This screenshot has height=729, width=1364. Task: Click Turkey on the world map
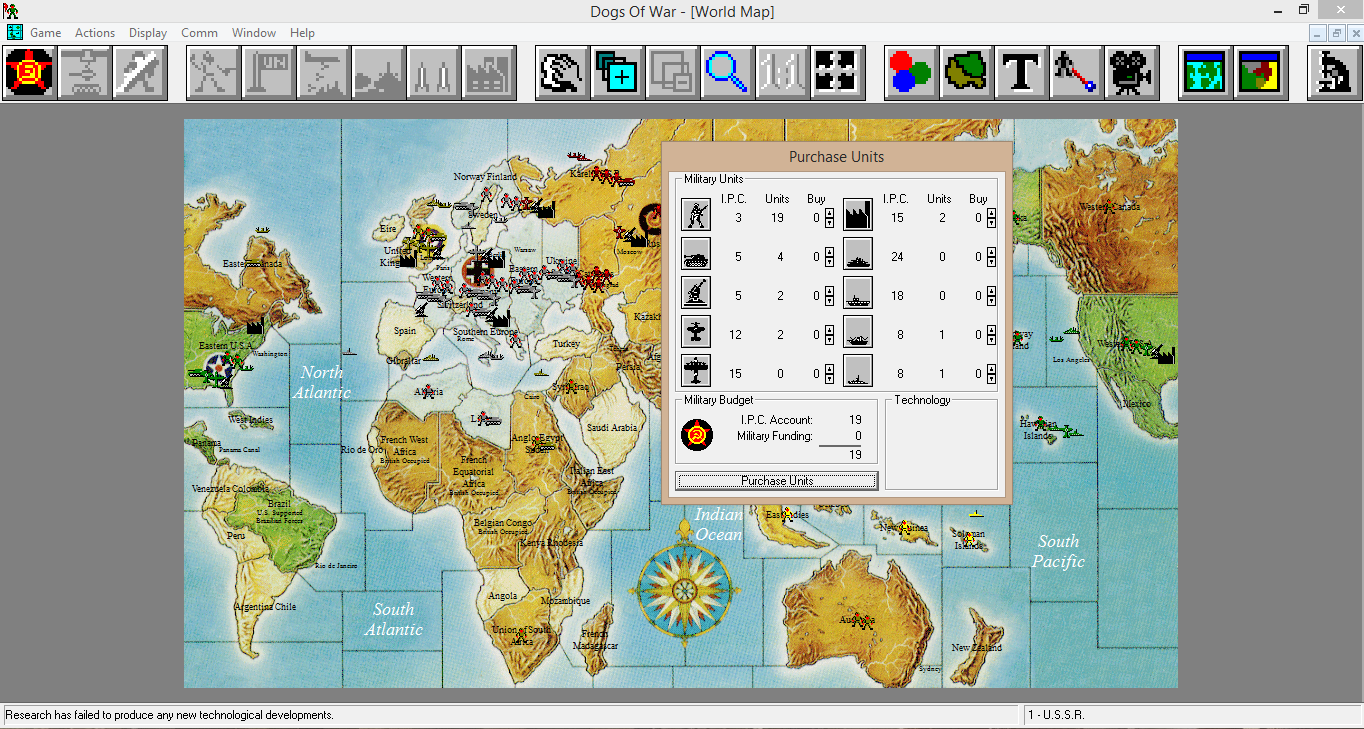[566, 343]
